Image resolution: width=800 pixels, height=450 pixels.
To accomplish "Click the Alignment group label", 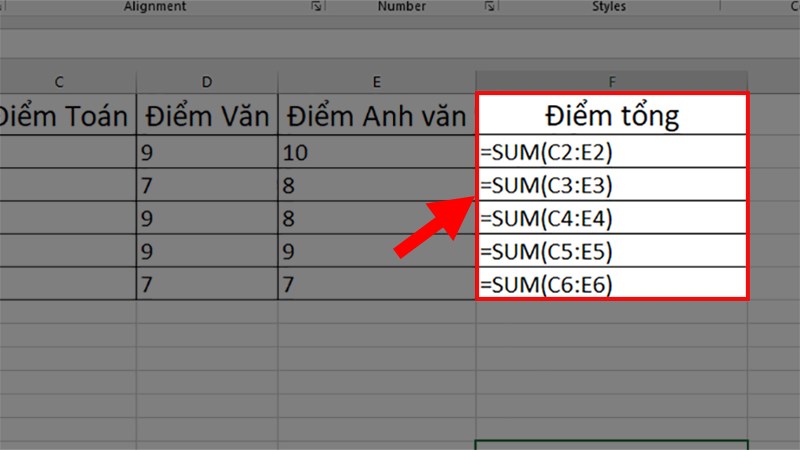I will (155, 6).
